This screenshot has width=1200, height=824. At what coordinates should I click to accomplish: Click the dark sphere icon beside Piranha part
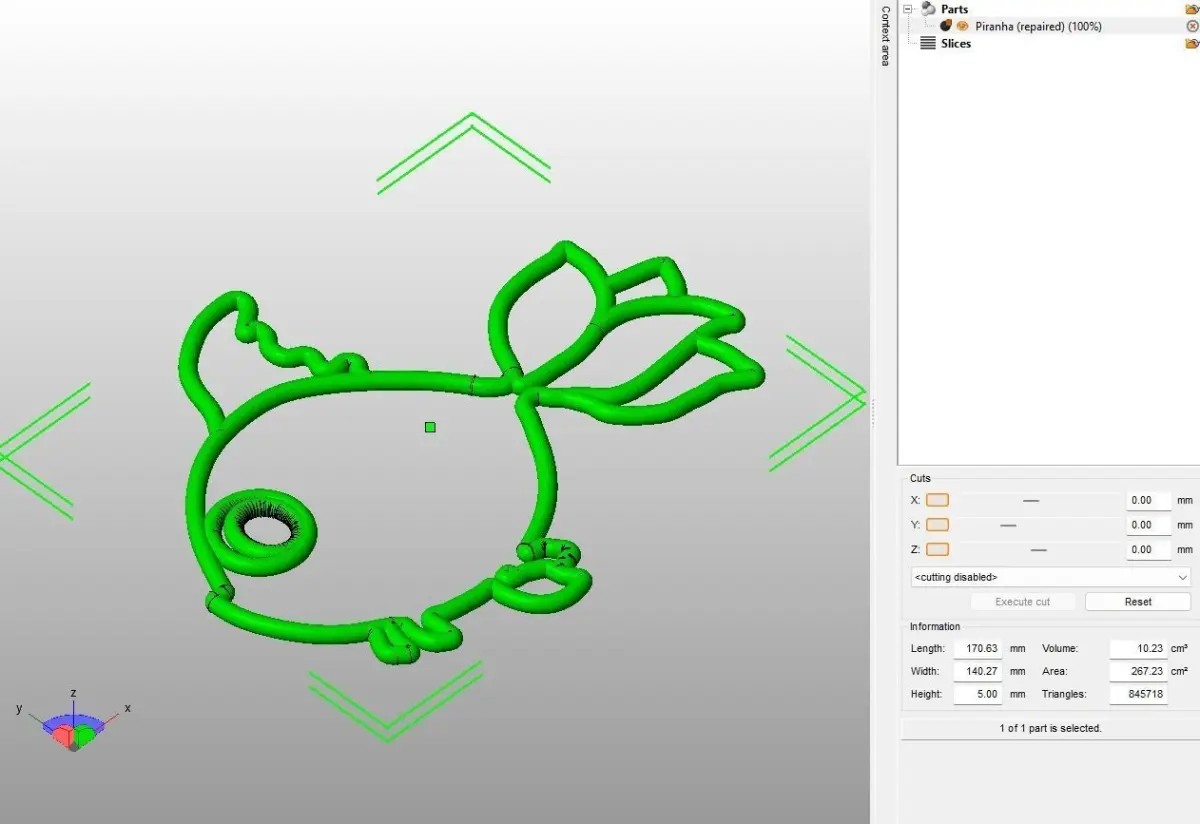click(x=945, y=26)
